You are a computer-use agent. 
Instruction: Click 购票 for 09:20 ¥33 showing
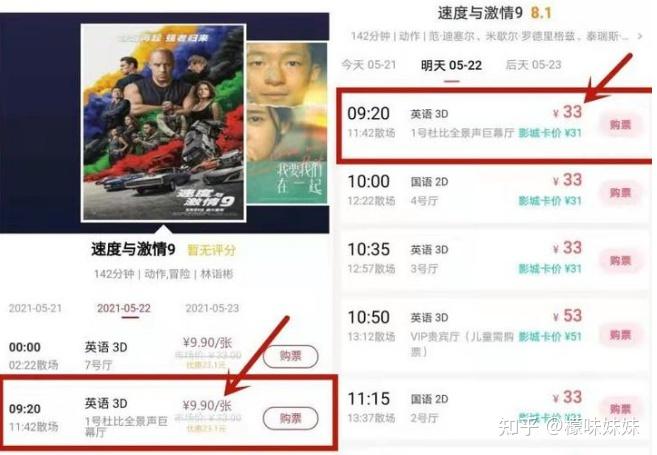click(x=620, y=124)
